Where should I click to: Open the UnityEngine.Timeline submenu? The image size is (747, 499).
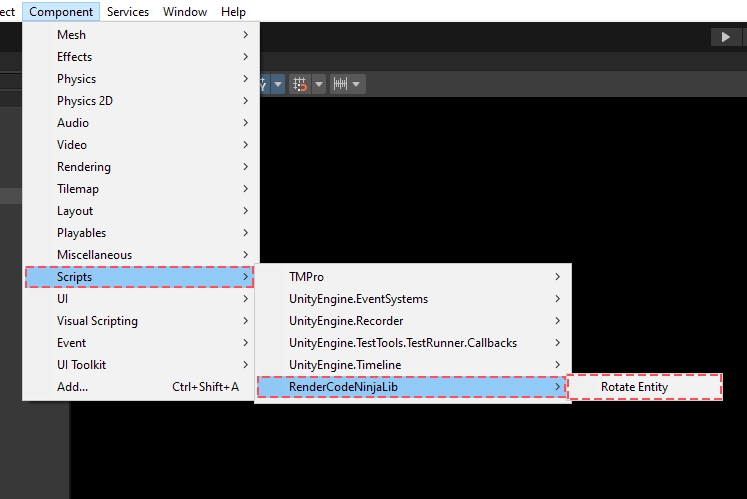point(412,365)
